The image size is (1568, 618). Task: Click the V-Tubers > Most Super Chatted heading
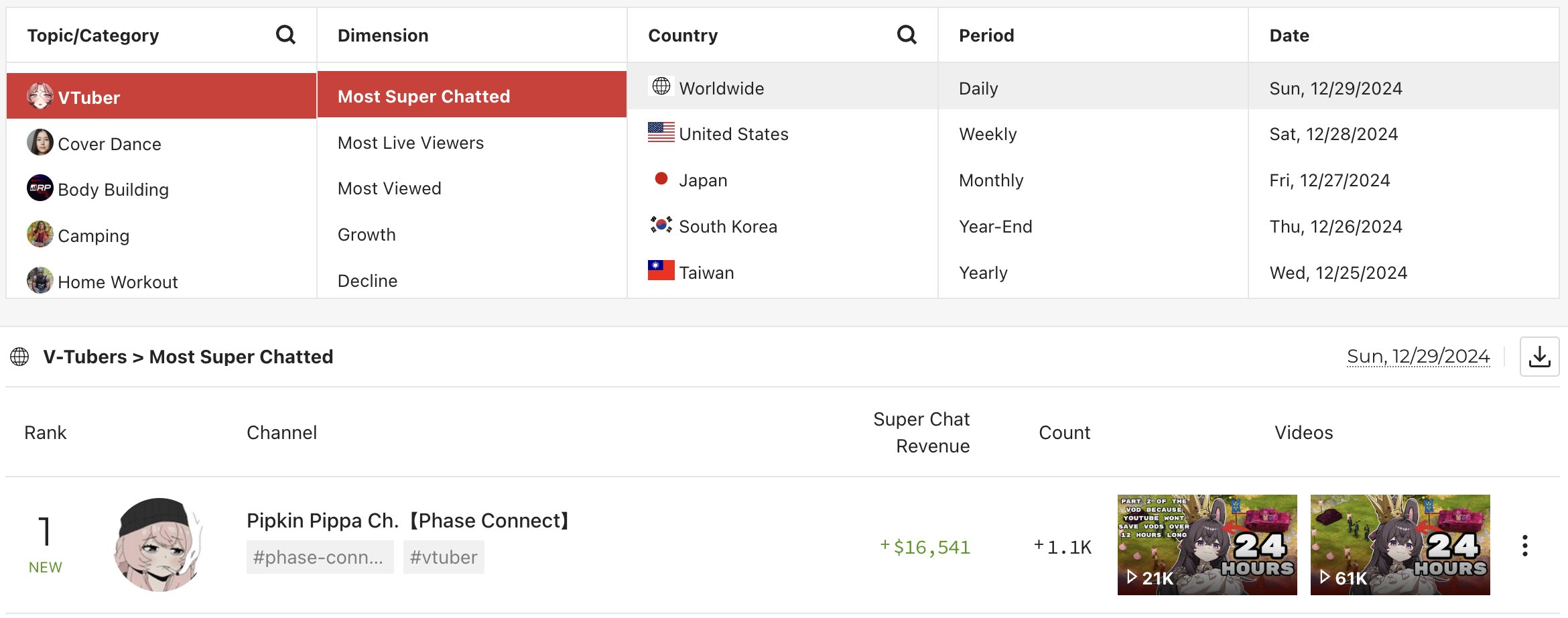point(188,357)
